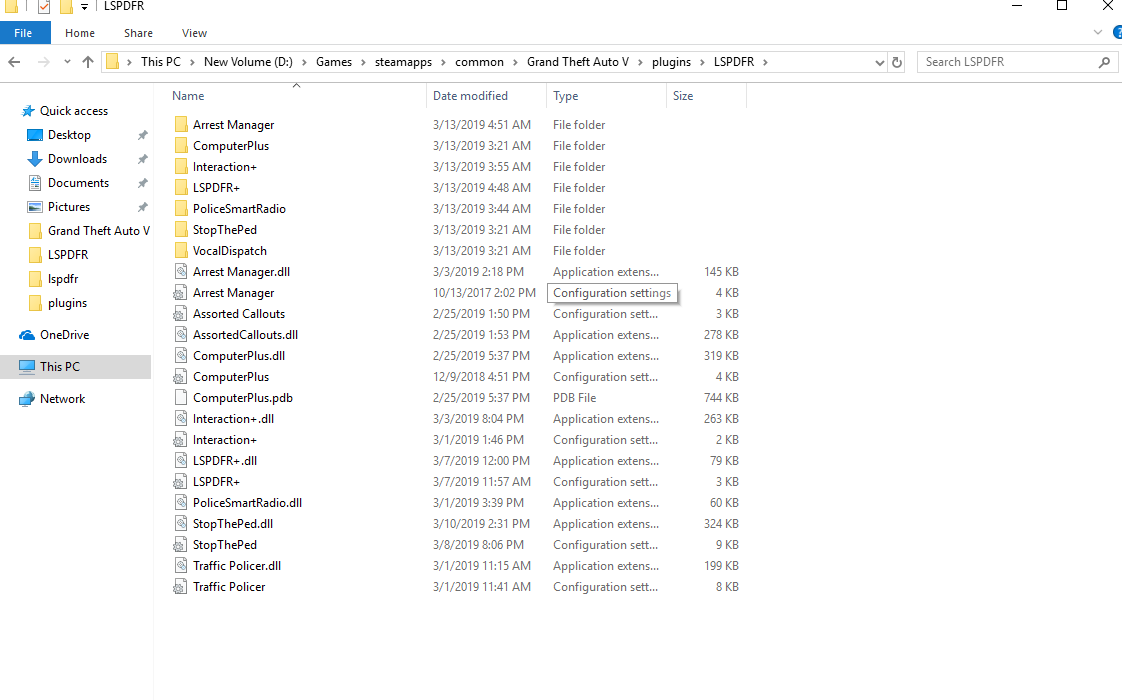
Task: Navigate to steamapps in the address bar
Action: pyautogui.click(x=404, y=62)
